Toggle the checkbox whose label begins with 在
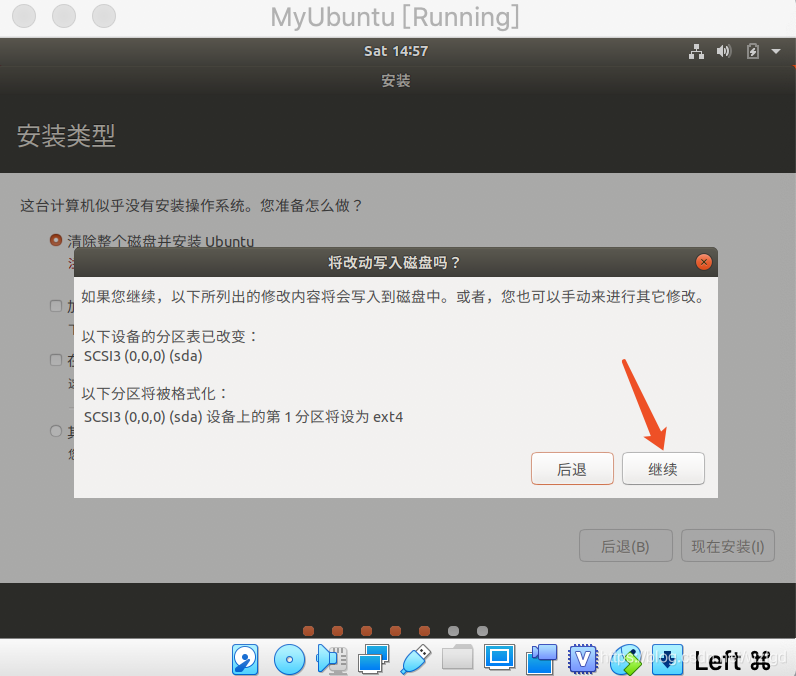Screen dimensions: 796x676 56,360
